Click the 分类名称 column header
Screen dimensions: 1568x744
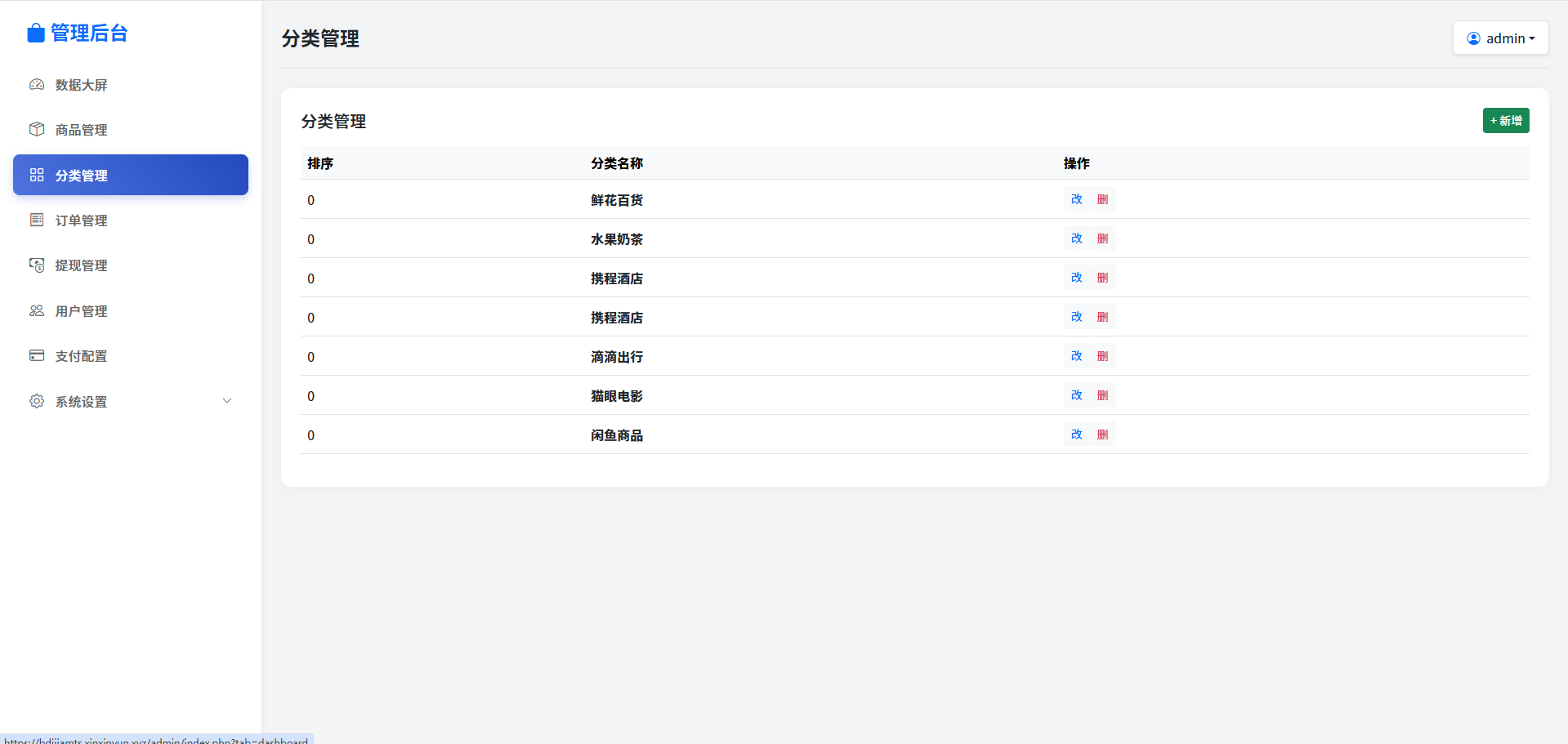tap(617, 163)
